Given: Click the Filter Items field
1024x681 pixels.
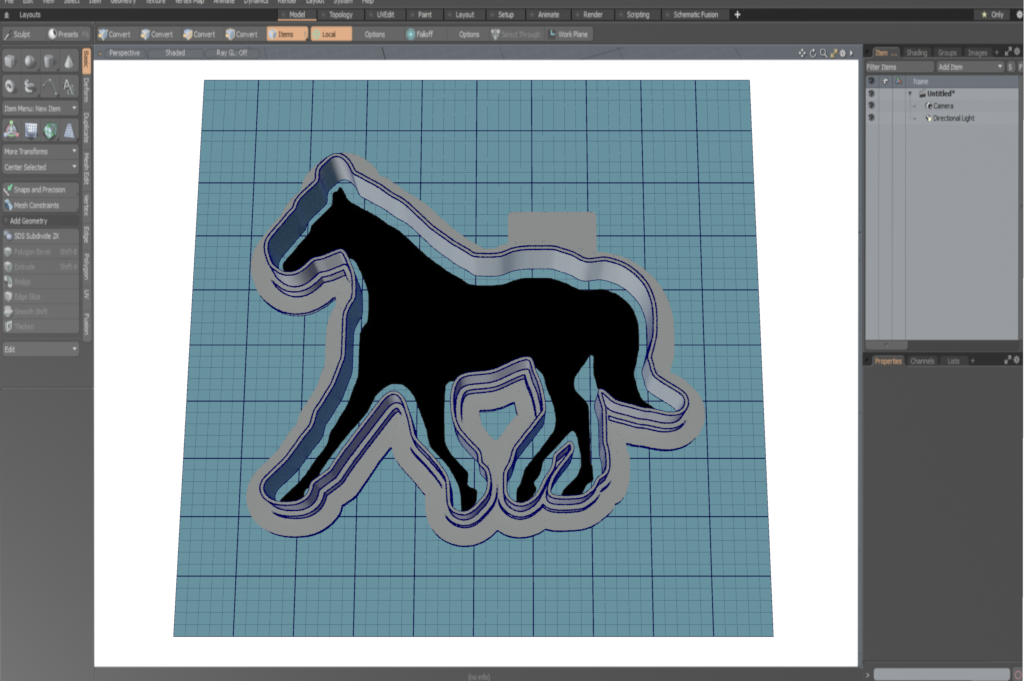Looking at the screenshot, I should click(x=895, y=67).
